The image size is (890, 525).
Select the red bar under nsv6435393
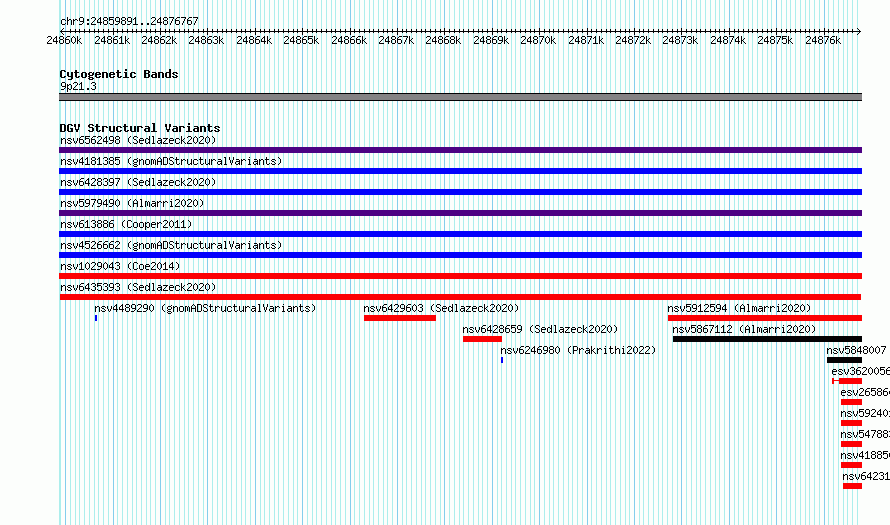[460, 297]
